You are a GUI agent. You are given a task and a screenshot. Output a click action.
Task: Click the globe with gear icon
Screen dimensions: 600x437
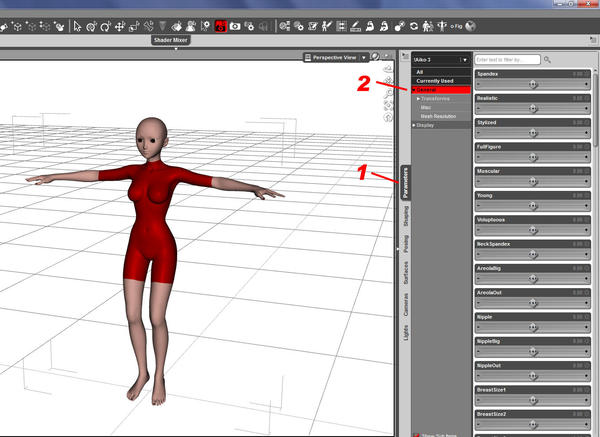click(x=298, y=26)
